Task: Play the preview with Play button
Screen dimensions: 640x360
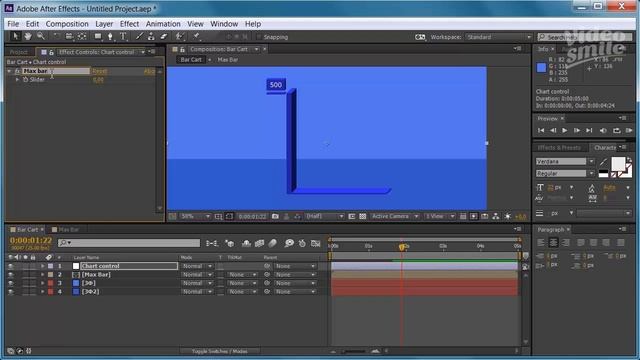Action: click(564, 130)
